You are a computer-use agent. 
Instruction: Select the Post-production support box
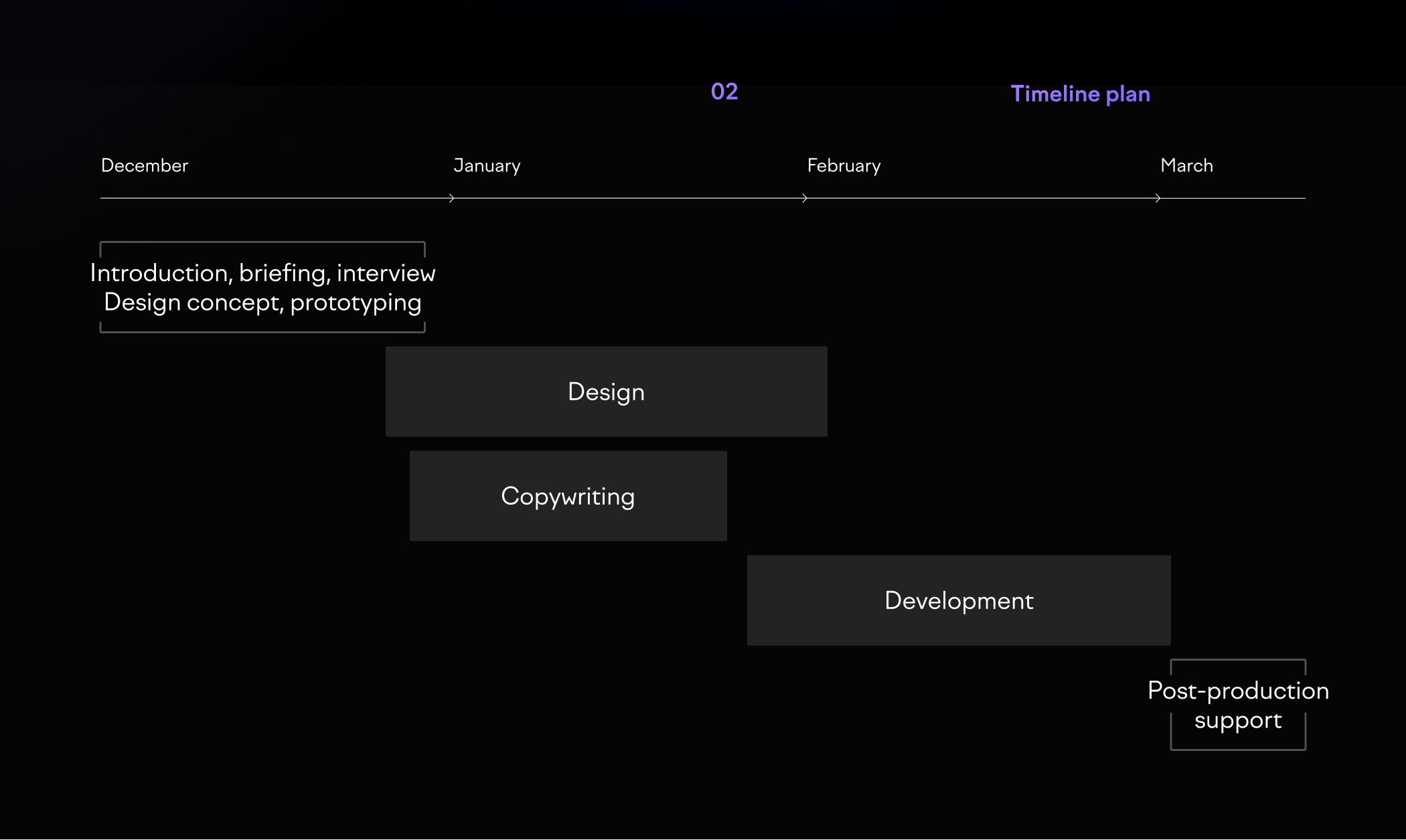[1237, 705]
